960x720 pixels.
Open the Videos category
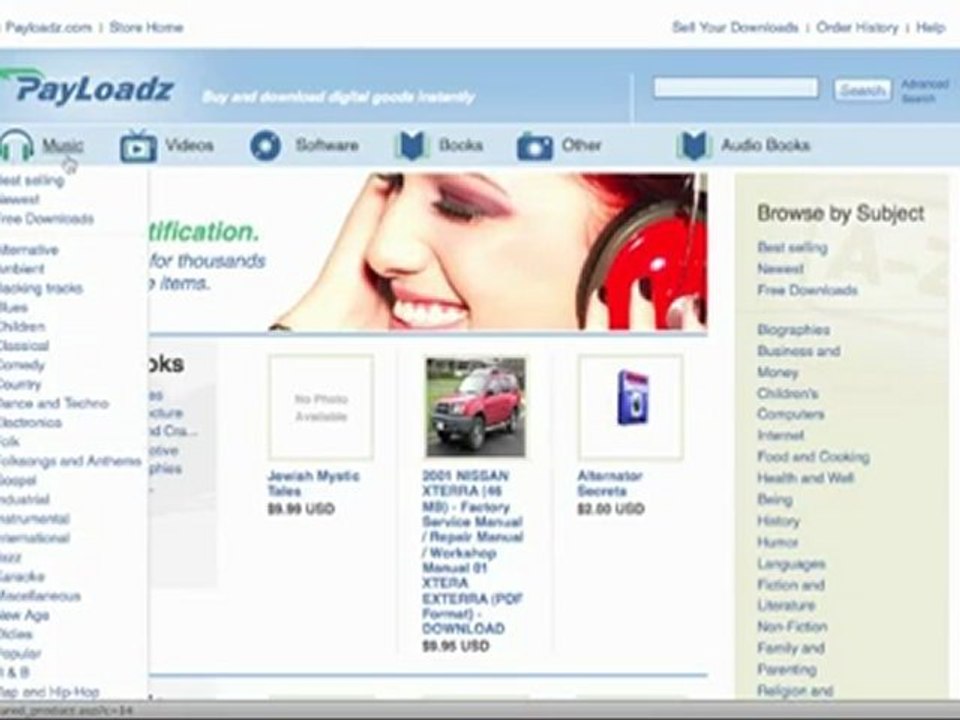(190, 145)
